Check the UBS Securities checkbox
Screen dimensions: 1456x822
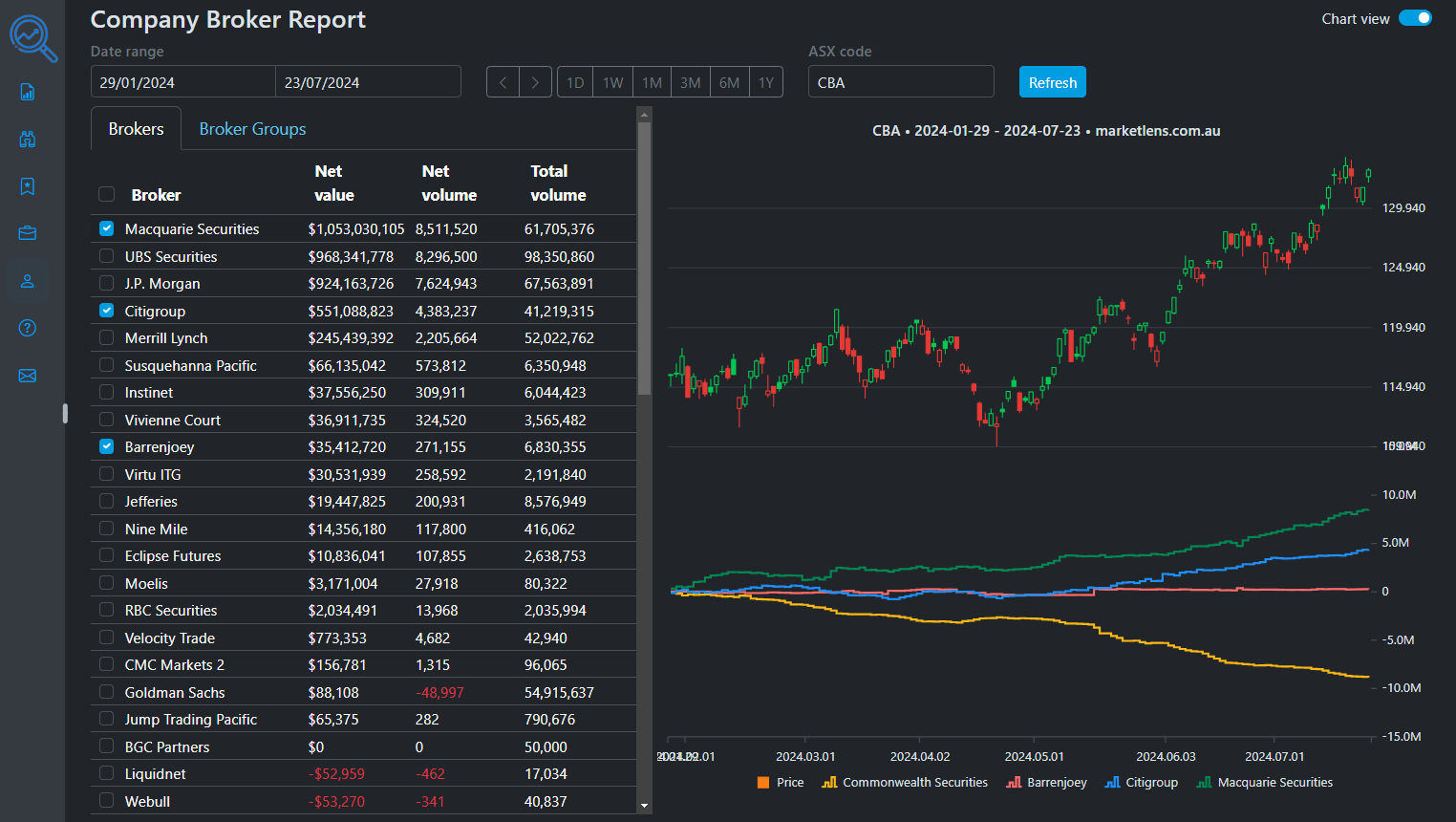[106, 256]
